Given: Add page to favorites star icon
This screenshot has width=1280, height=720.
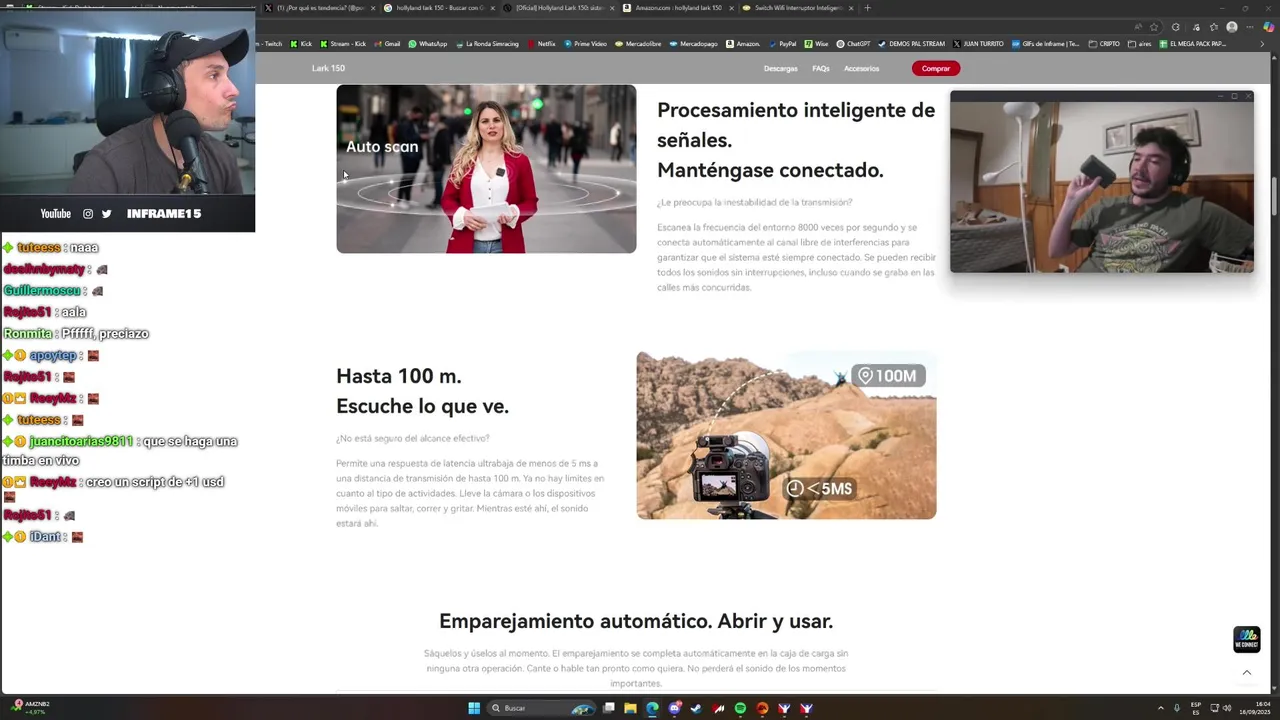Looking at the screenshot, I should 1154,27.
